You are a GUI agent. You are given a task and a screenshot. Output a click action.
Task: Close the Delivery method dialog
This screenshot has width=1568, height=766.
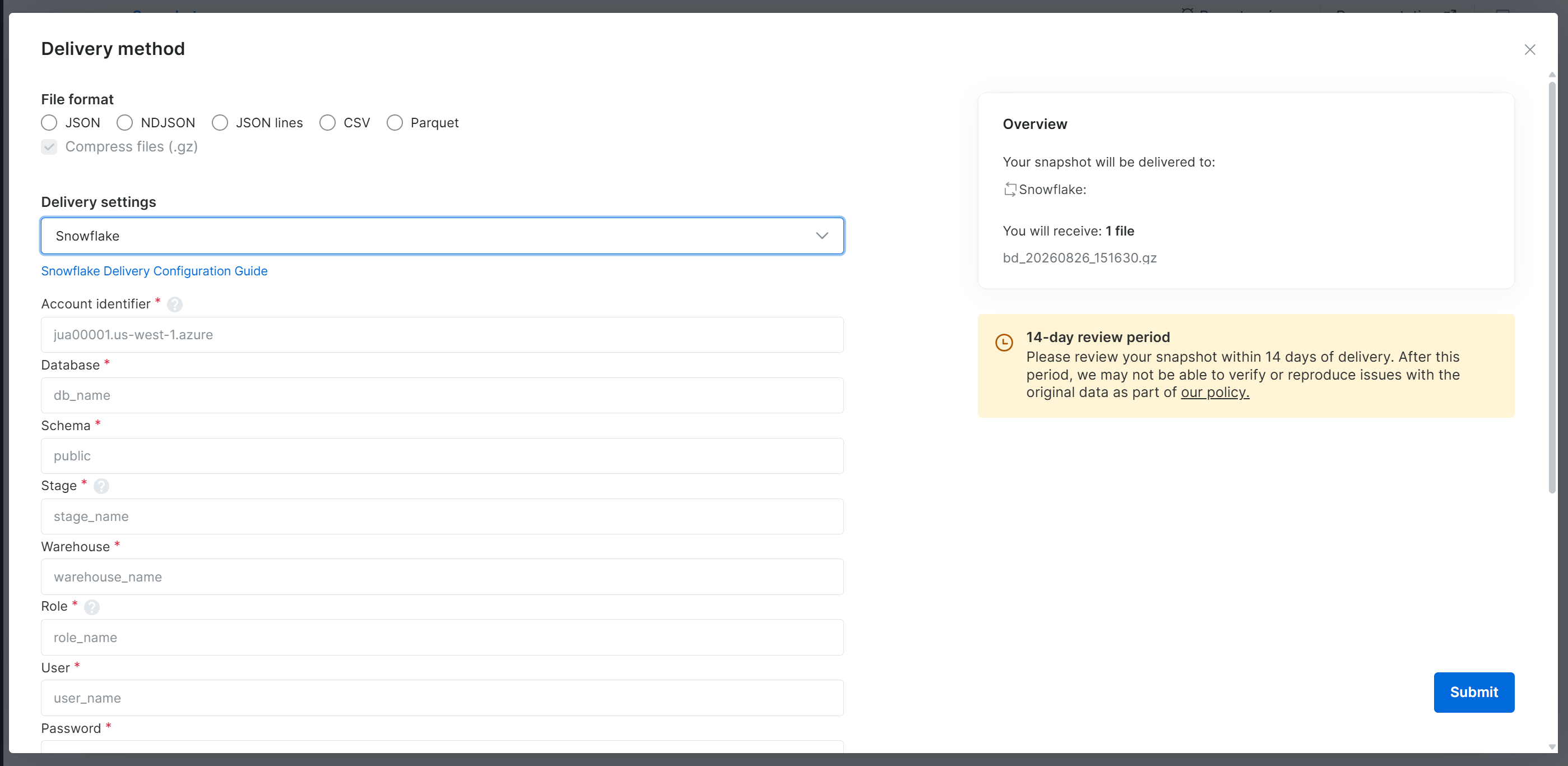pos(1530,49)
